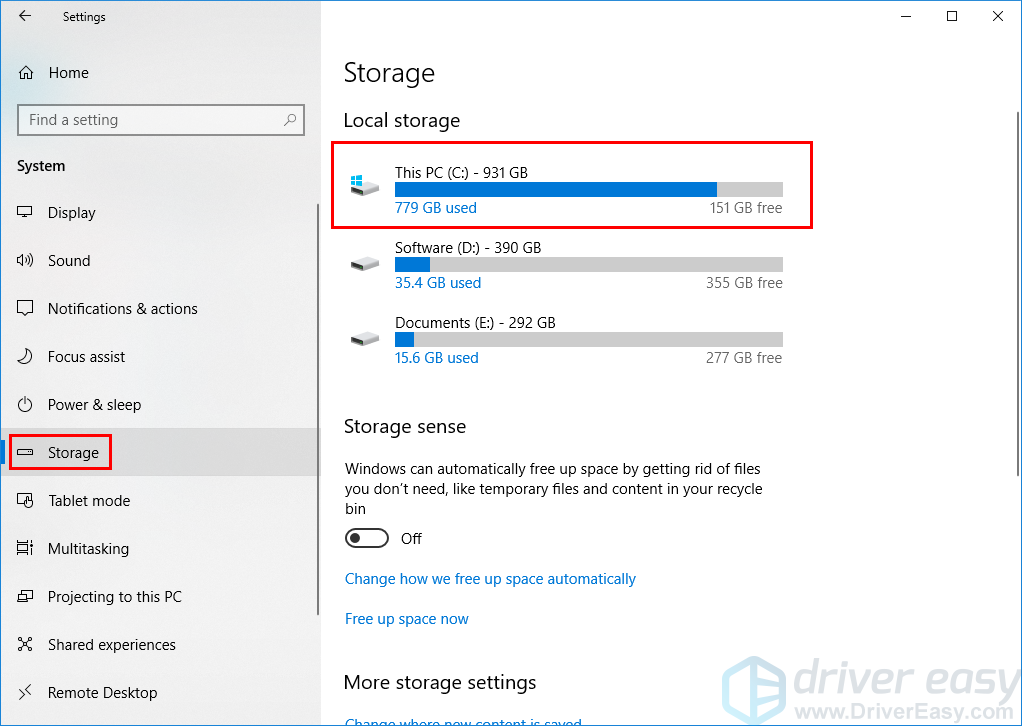This screenshot has height=726, width=1022.
Task: Click the back arrow icon
Action: point(25,16)
